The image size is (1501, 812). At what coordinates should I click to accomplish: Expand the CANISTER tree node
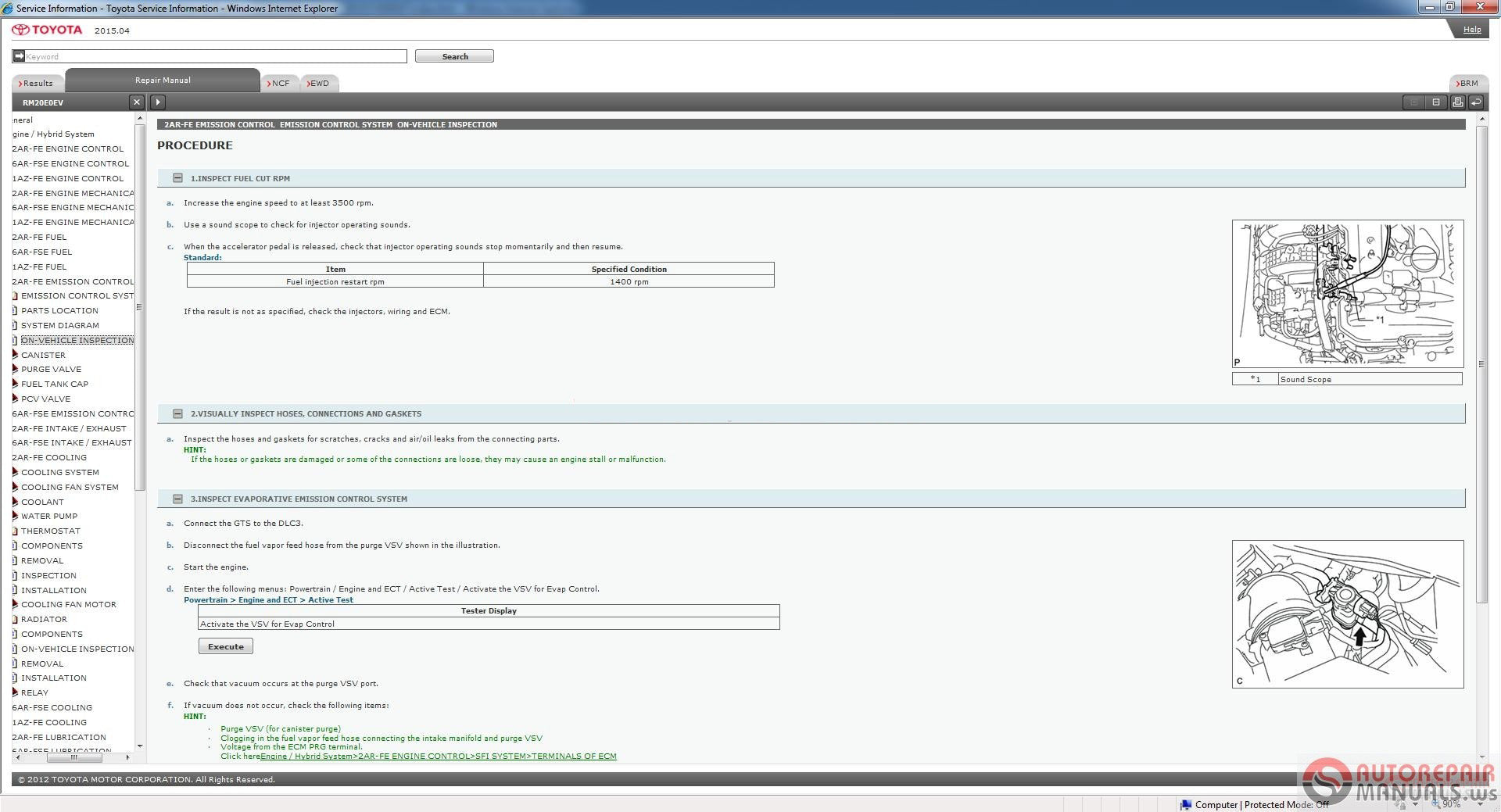click(15, 355)
